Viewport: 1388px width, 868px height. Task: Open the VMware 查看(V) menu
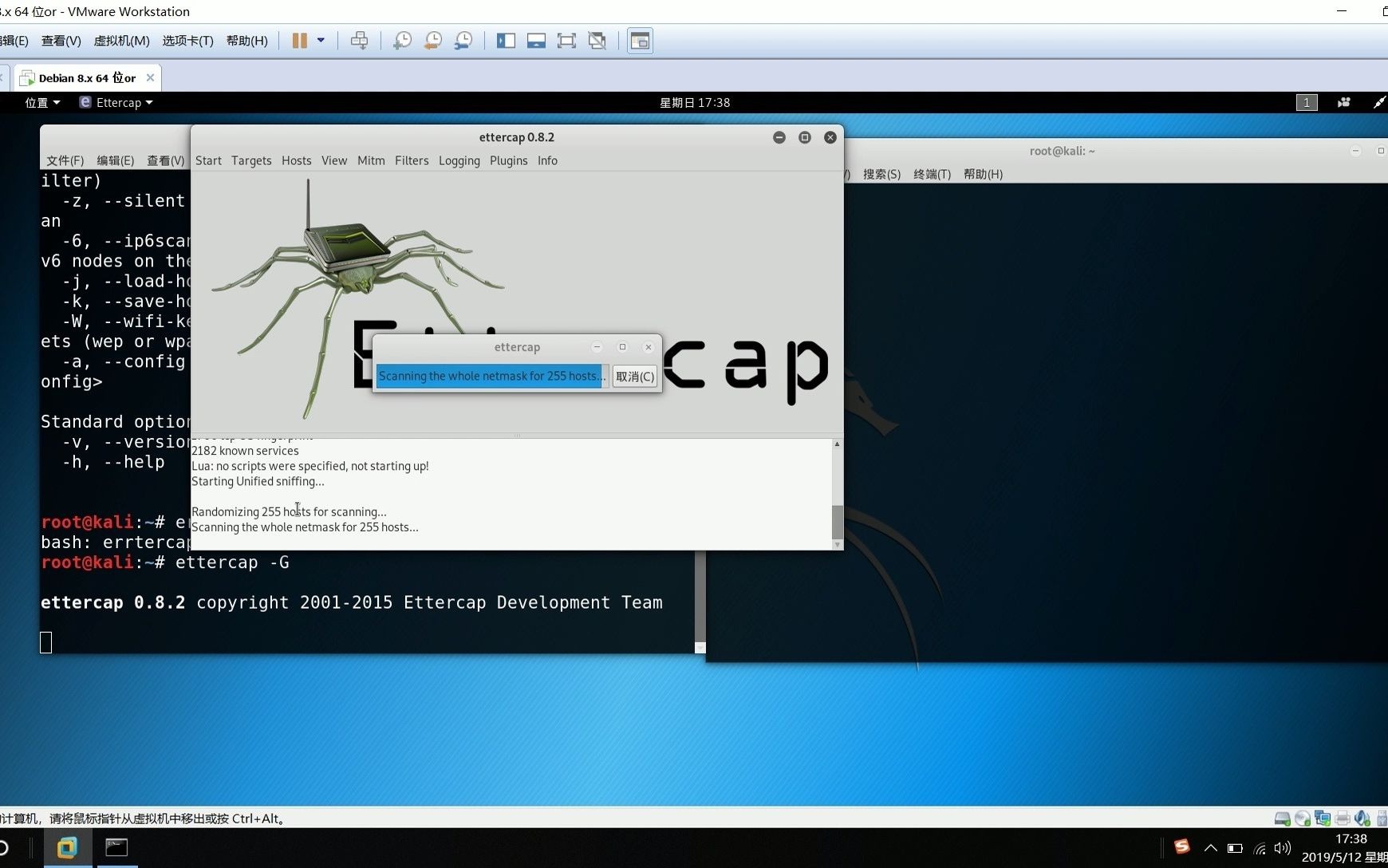click(x=61, y=41)
